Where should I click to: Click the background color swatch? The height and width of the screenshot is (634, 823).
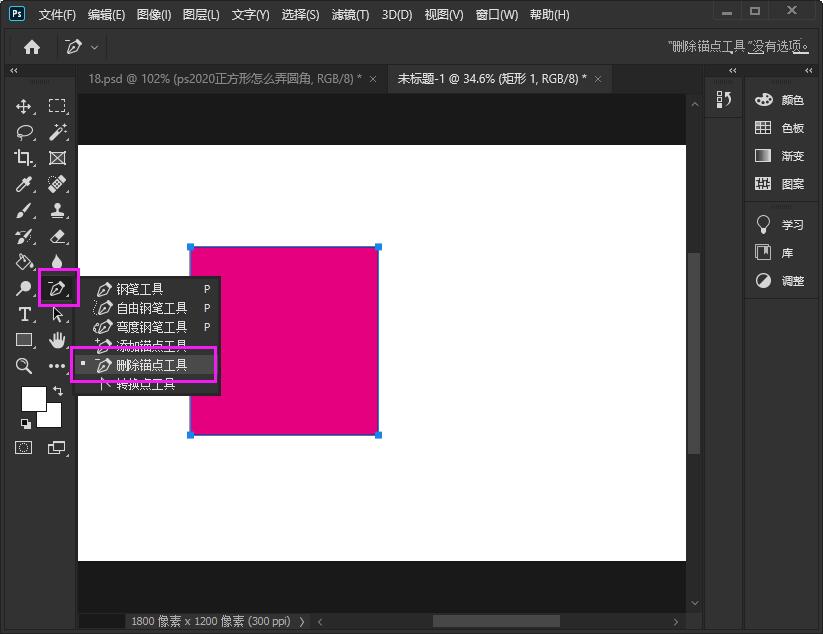point(52,417)
